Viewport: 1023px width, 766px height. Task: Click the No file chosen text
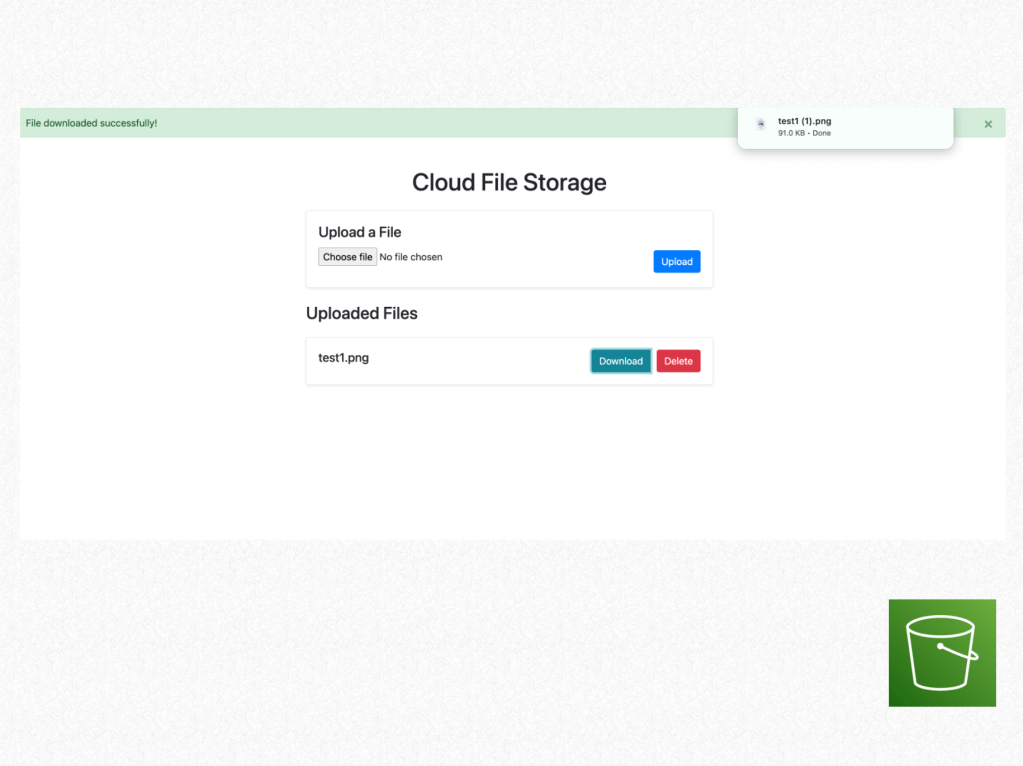[x=411, y=257]
